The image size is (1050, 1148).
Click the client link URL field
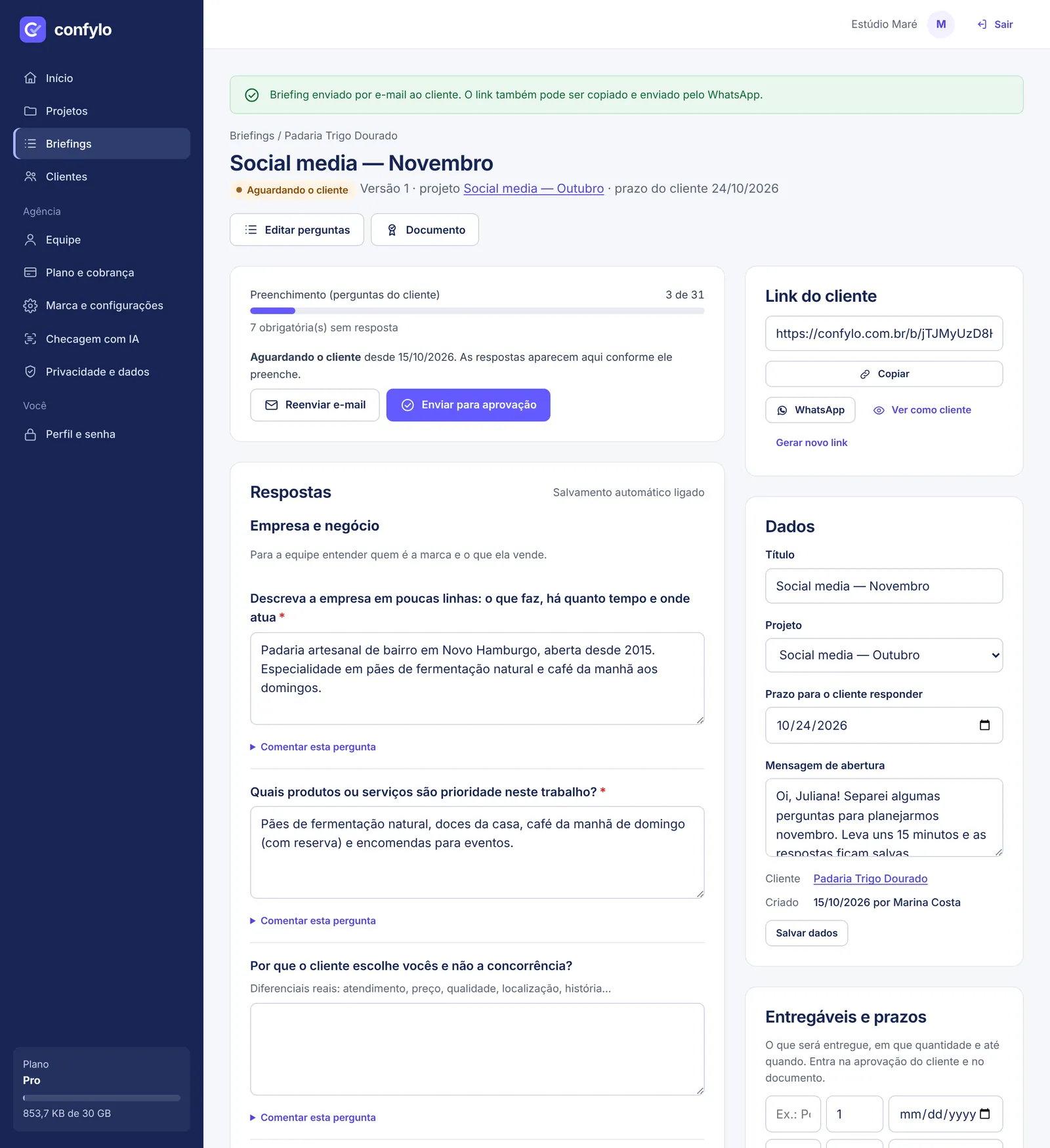(884, 333)
